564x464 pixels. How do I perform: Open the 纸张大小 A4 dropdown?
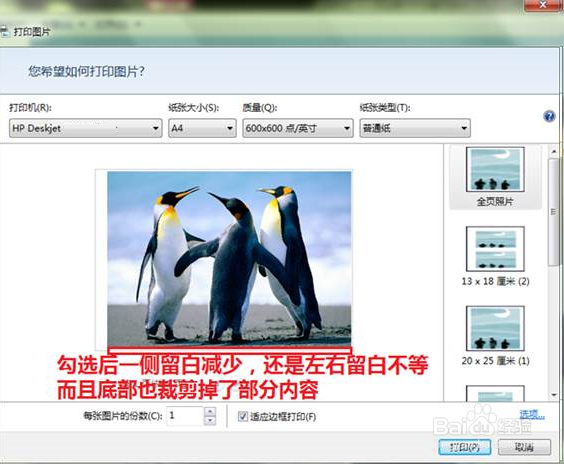[x=202, y=128]
